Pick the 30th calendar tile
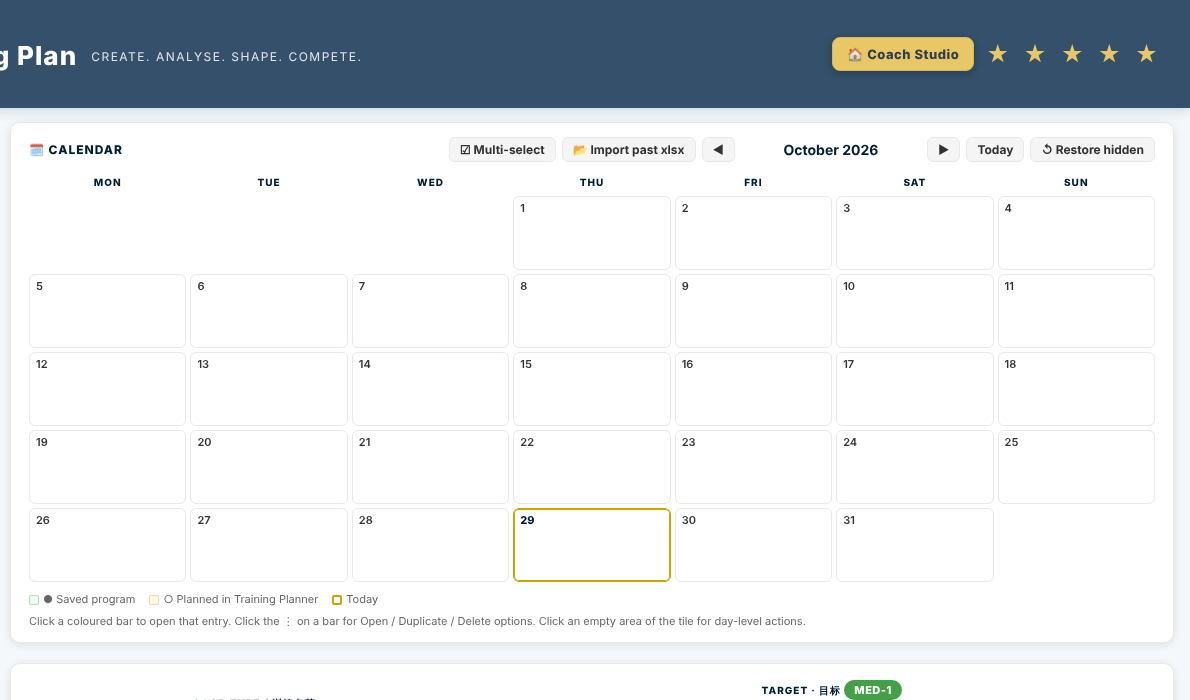Viewport: 1190px width, 700px height. tap(753, 545)
